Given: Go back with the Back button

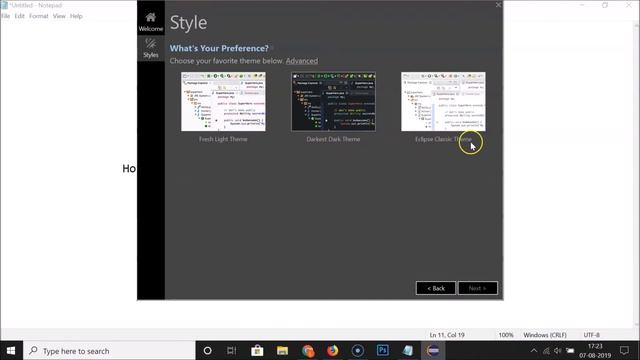Looking at the screenshot, I should click(x=436, y=288).
